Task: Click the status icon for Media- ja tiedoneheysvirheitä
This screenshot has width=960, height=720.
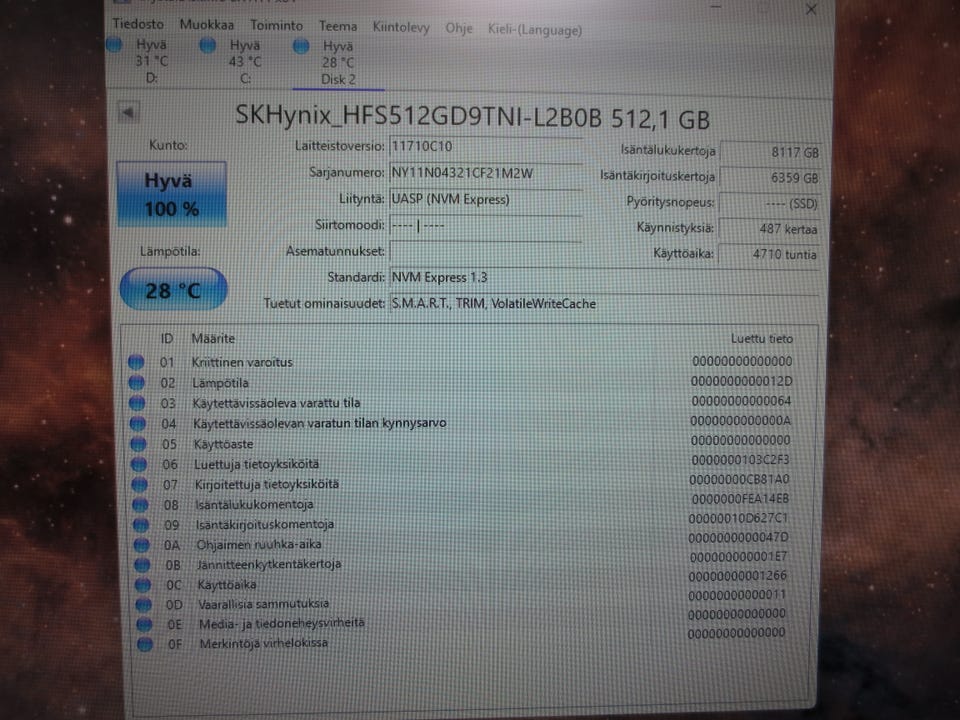Action: 144,624
